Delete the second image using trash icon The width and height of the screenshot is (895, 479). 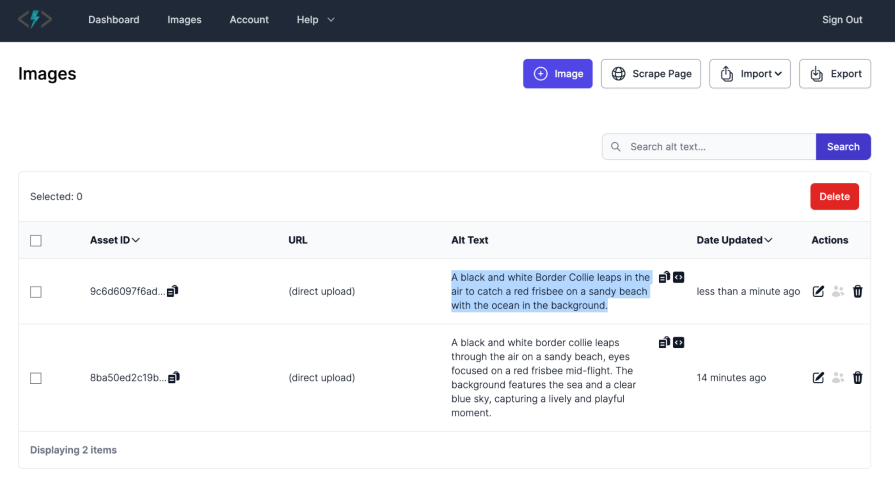(x=857, y=378)
